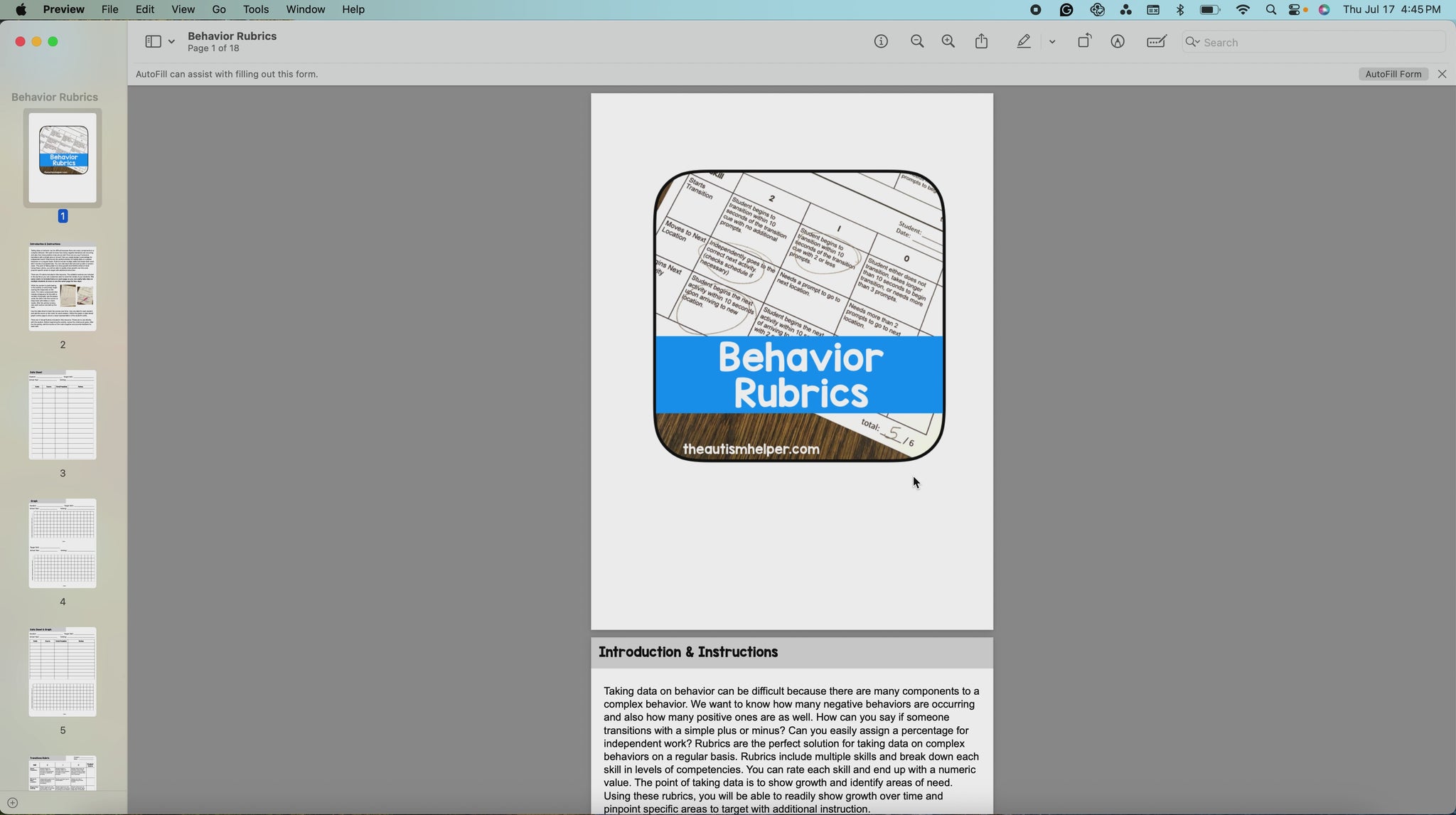Open the View menu
Screen dimensions: 1456x815
coord(183,9)
